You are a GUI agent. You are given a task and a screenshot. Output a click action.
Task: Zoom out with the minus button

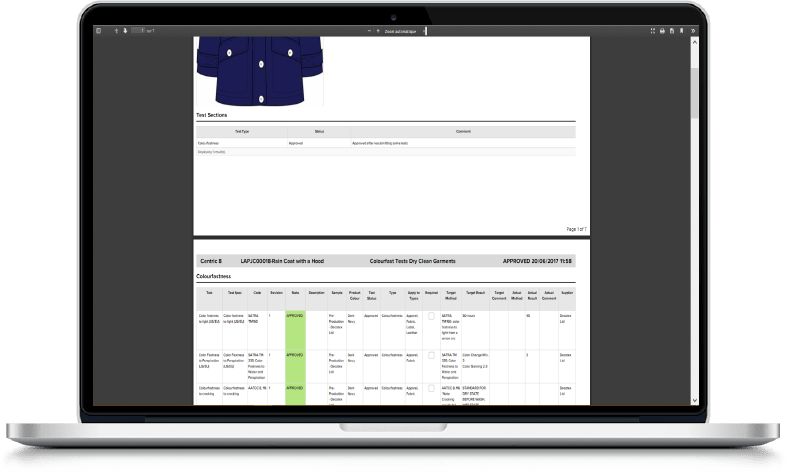(369, 31)
